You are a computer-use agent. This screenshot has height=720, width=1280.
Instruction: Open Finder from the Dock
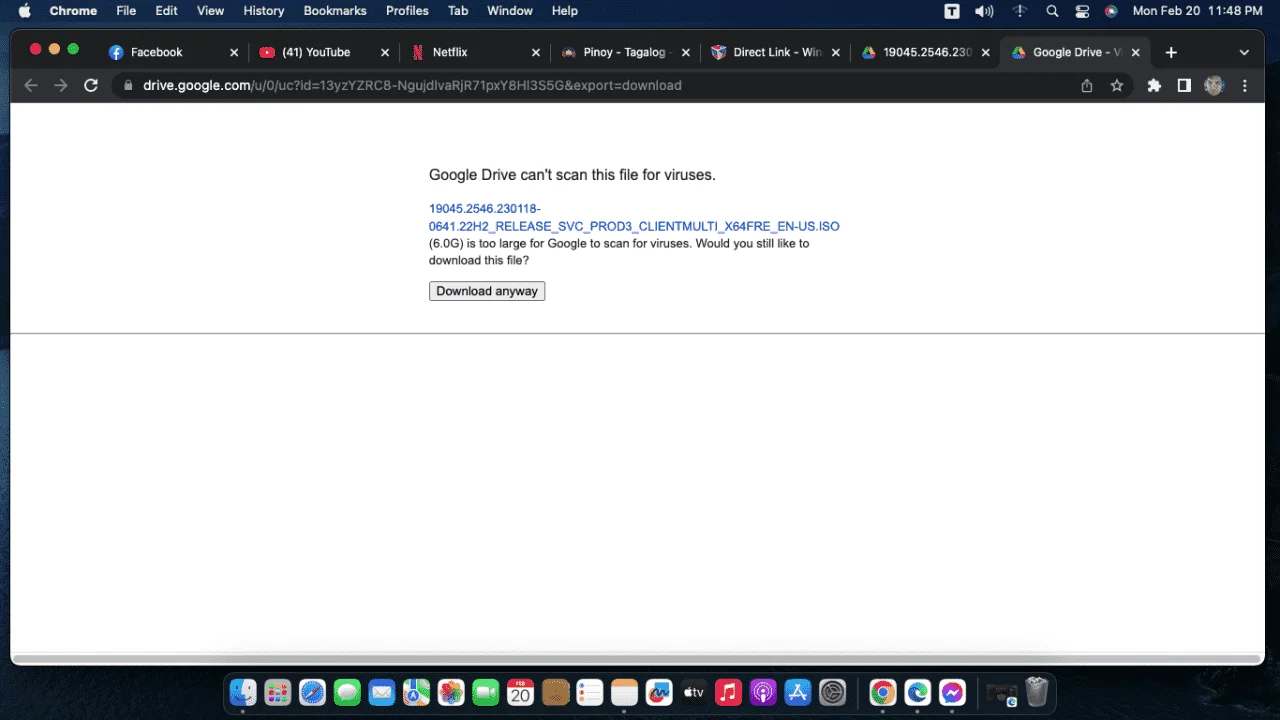243,692
